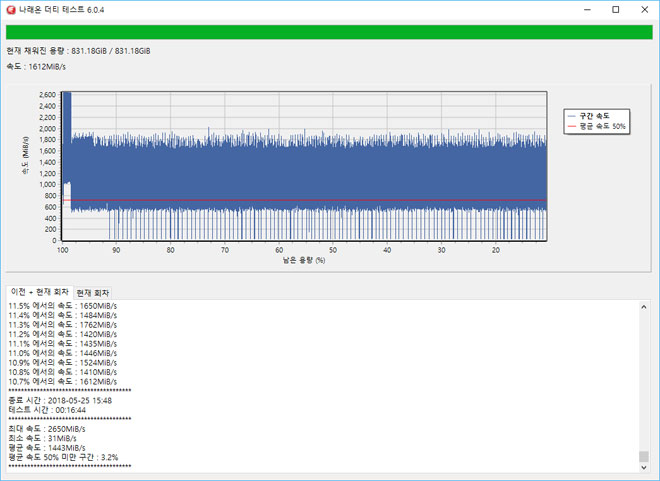
Task: Close the 나래온 더티 테스트 window
Action: tap(644, 10)
